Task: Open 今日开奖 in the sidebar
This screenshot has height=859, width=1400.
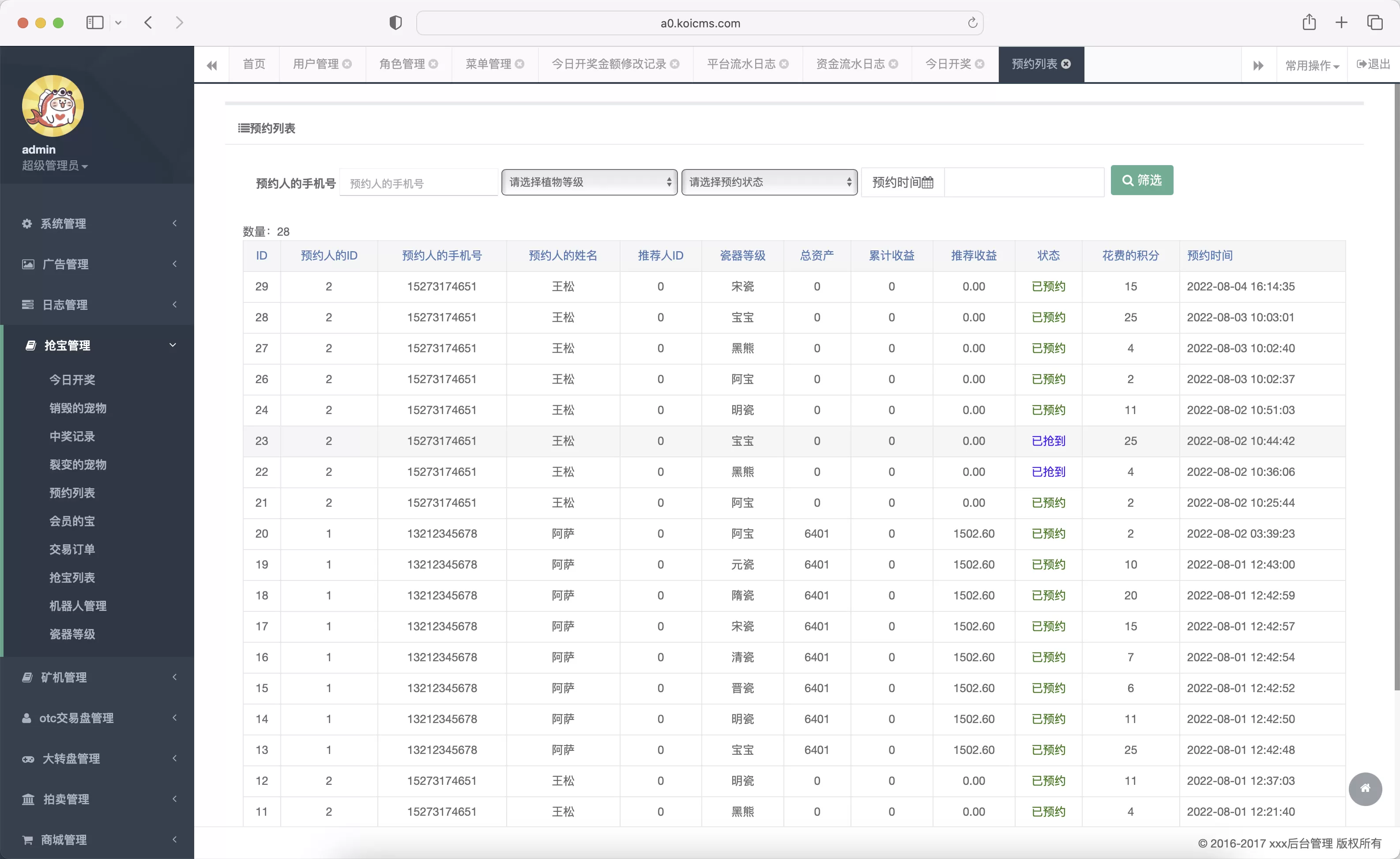Action: click(x=72, y=380)
